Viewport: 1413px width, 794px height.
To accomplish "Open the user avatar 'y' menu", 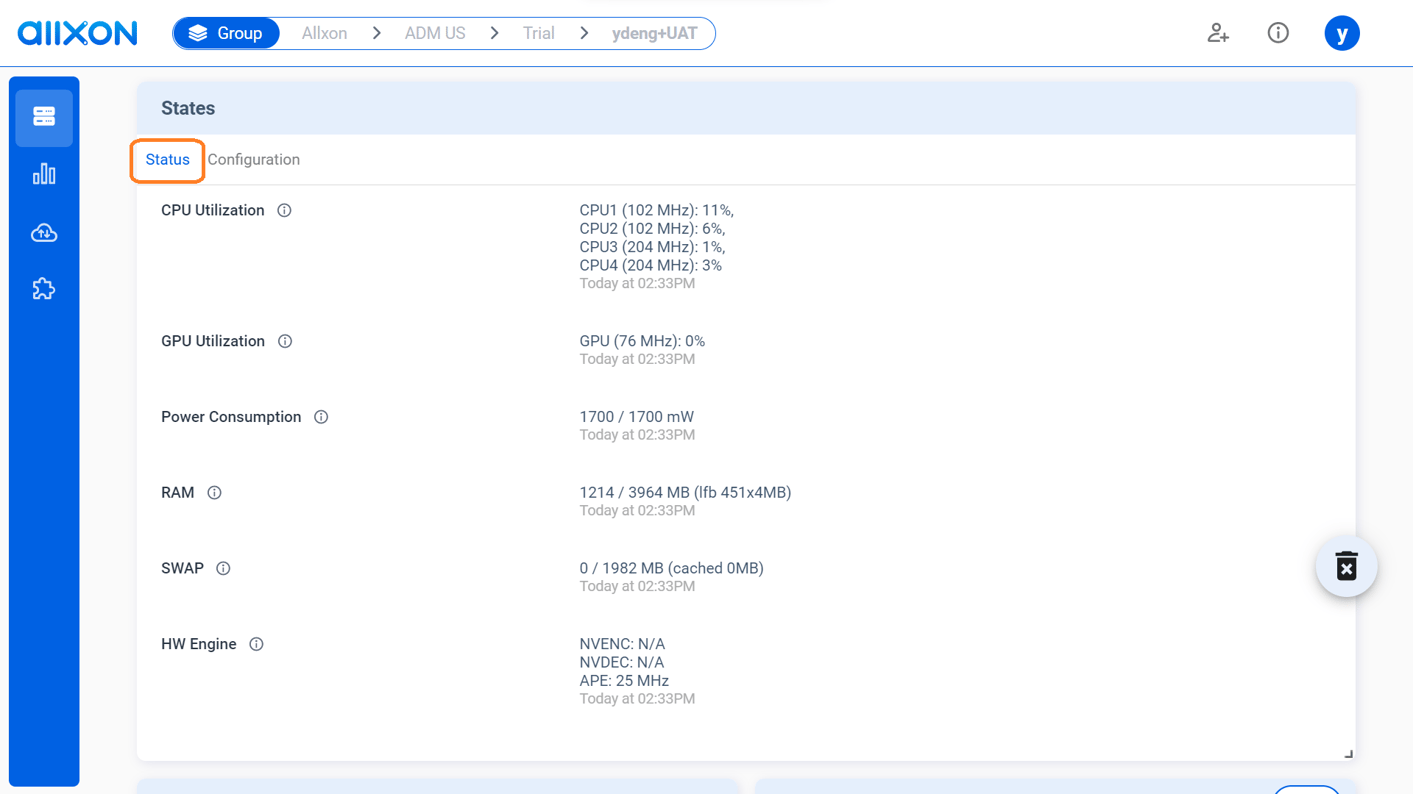I will click(1341, 33).
